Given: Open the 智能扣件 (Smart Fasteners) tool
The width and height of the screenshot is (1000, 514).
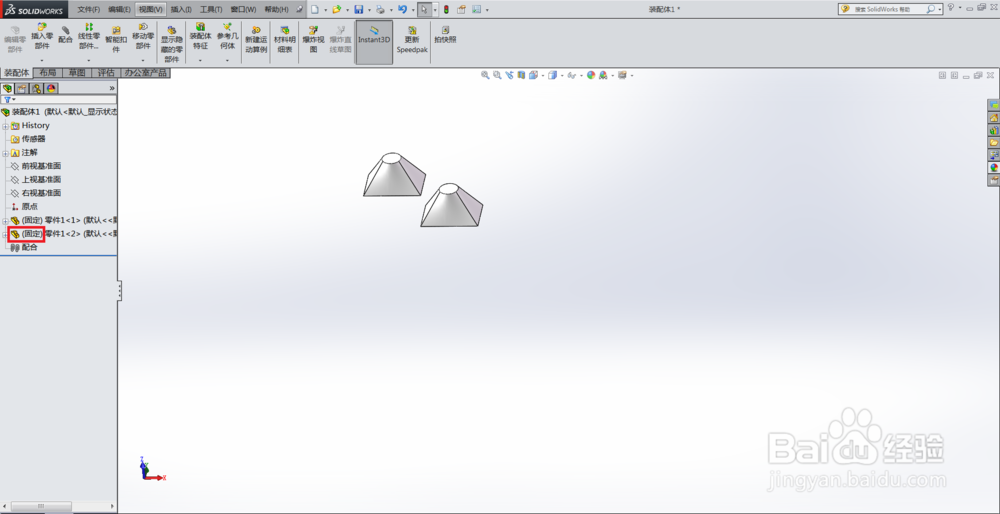Looking at the screenshot, I should click(x=116, y=40).
